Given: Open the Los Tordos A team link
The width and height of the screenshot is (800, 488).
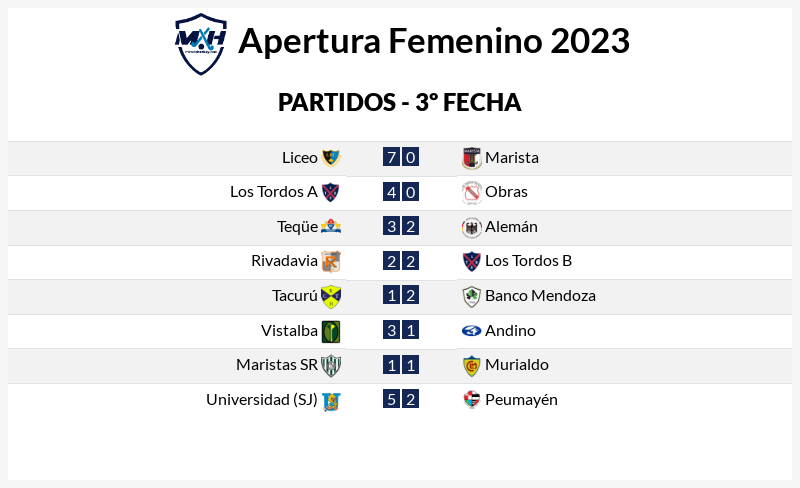Looking at the screenshot, I should (273, 192).
